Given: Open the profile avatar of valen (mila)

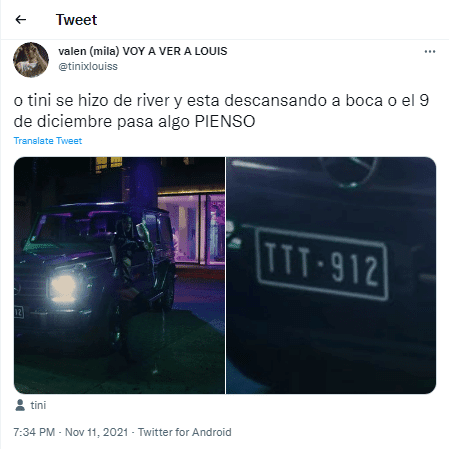Looking at the screenshot, I should [x=31, y=60].
